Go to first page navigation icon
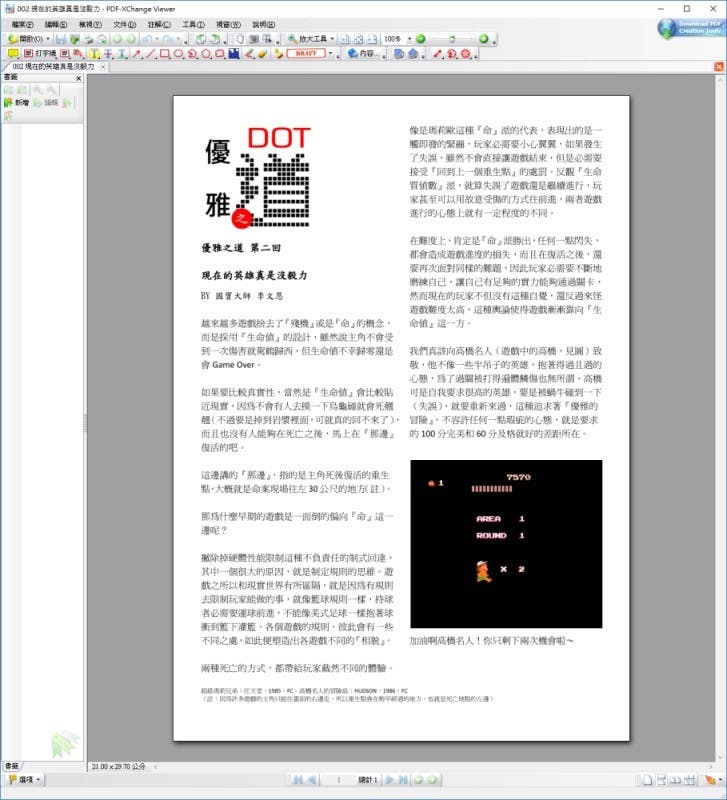 pyautogui.click(x=298, y=780)
